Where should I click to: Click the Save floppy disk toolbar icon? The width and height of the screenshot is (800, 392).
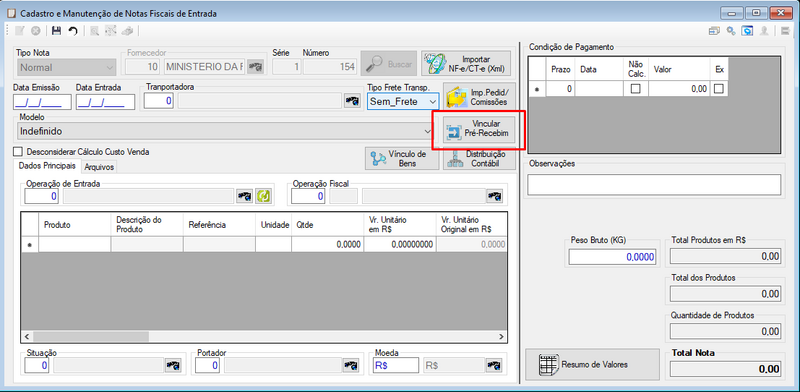pyautogui.click(x=57, y=31)
